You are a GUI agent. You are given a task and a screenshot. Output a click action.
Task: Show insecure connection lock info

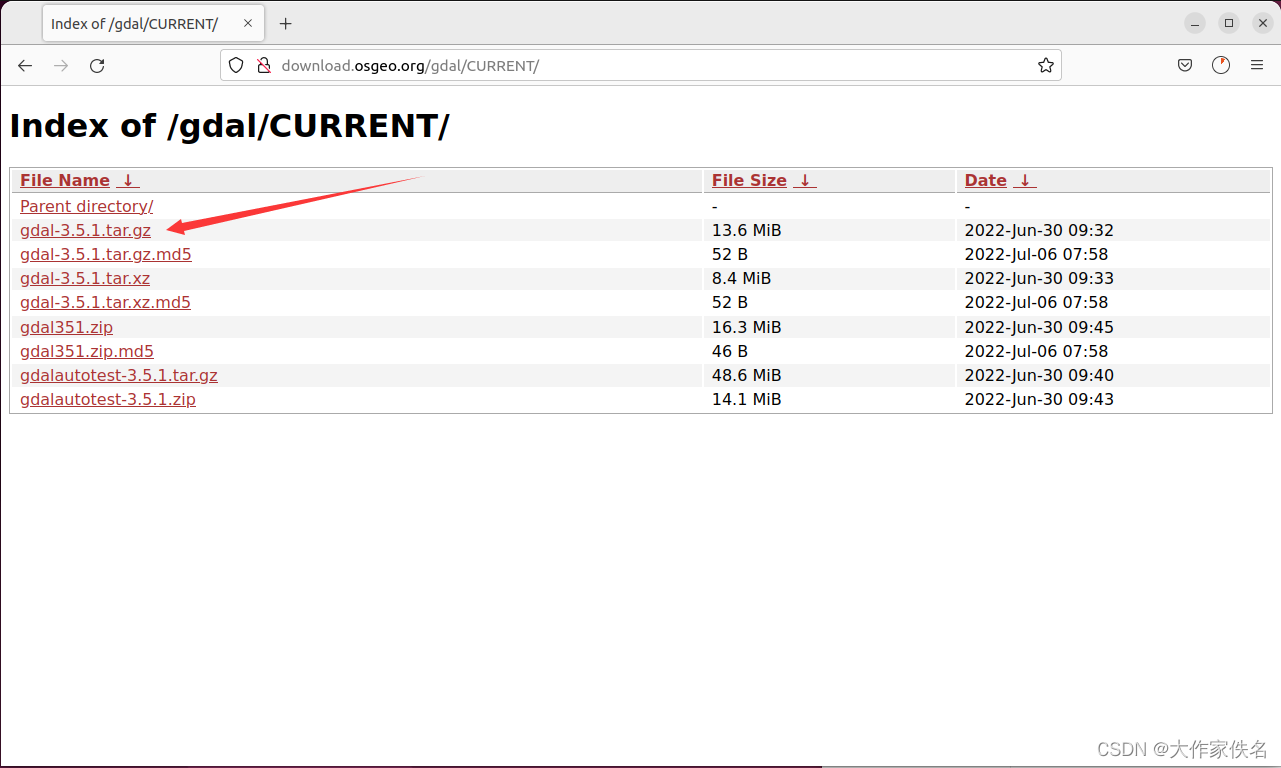pos(264,66)
